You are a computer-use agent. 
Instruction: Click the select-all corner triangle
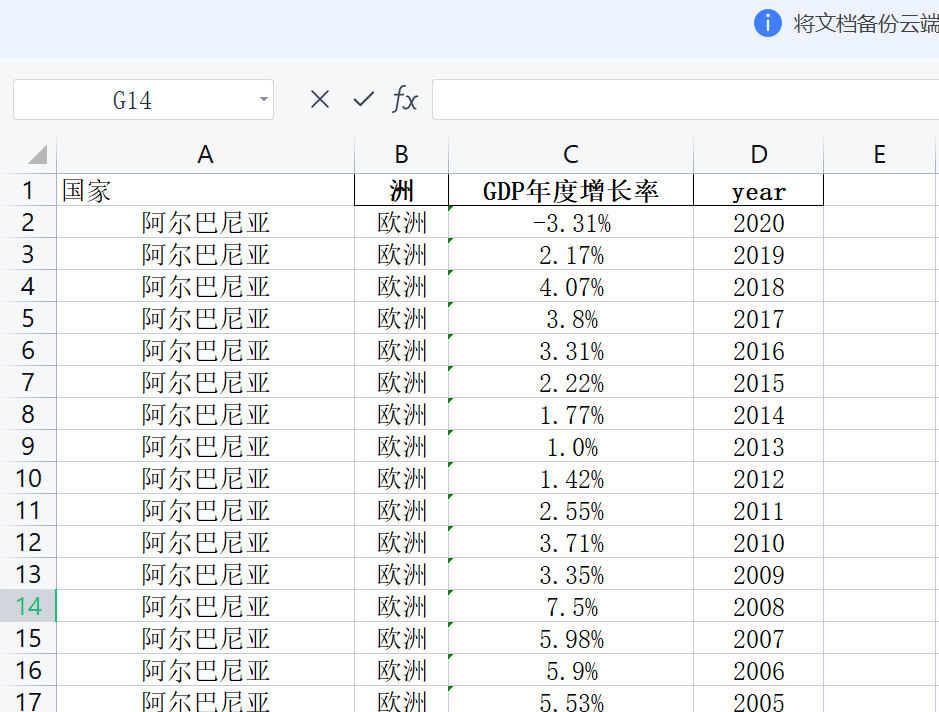coord(37,155)
